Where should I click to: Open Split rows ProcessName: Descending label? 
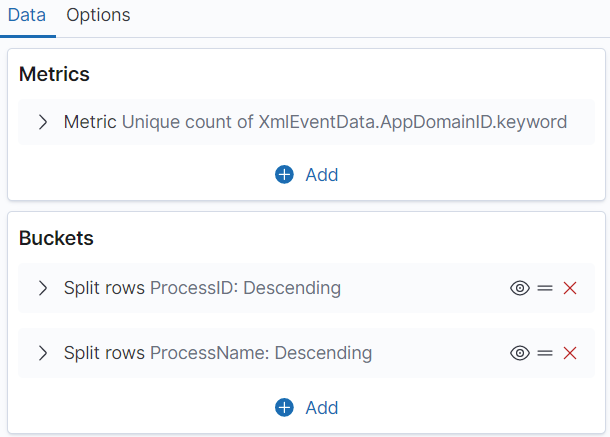pyautogui.click(x=218, y=353)
